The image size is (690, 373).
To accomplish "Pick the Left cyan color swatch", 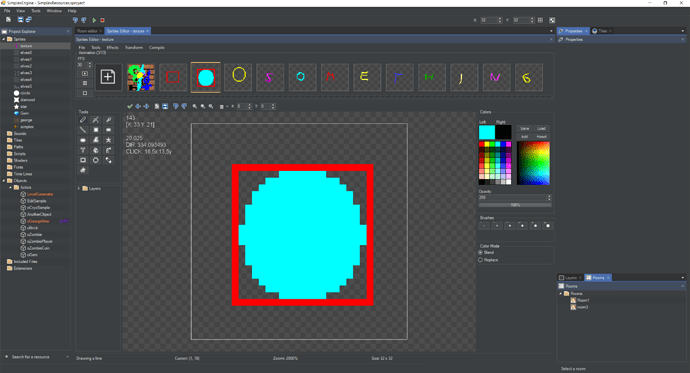I will point(487,132).
